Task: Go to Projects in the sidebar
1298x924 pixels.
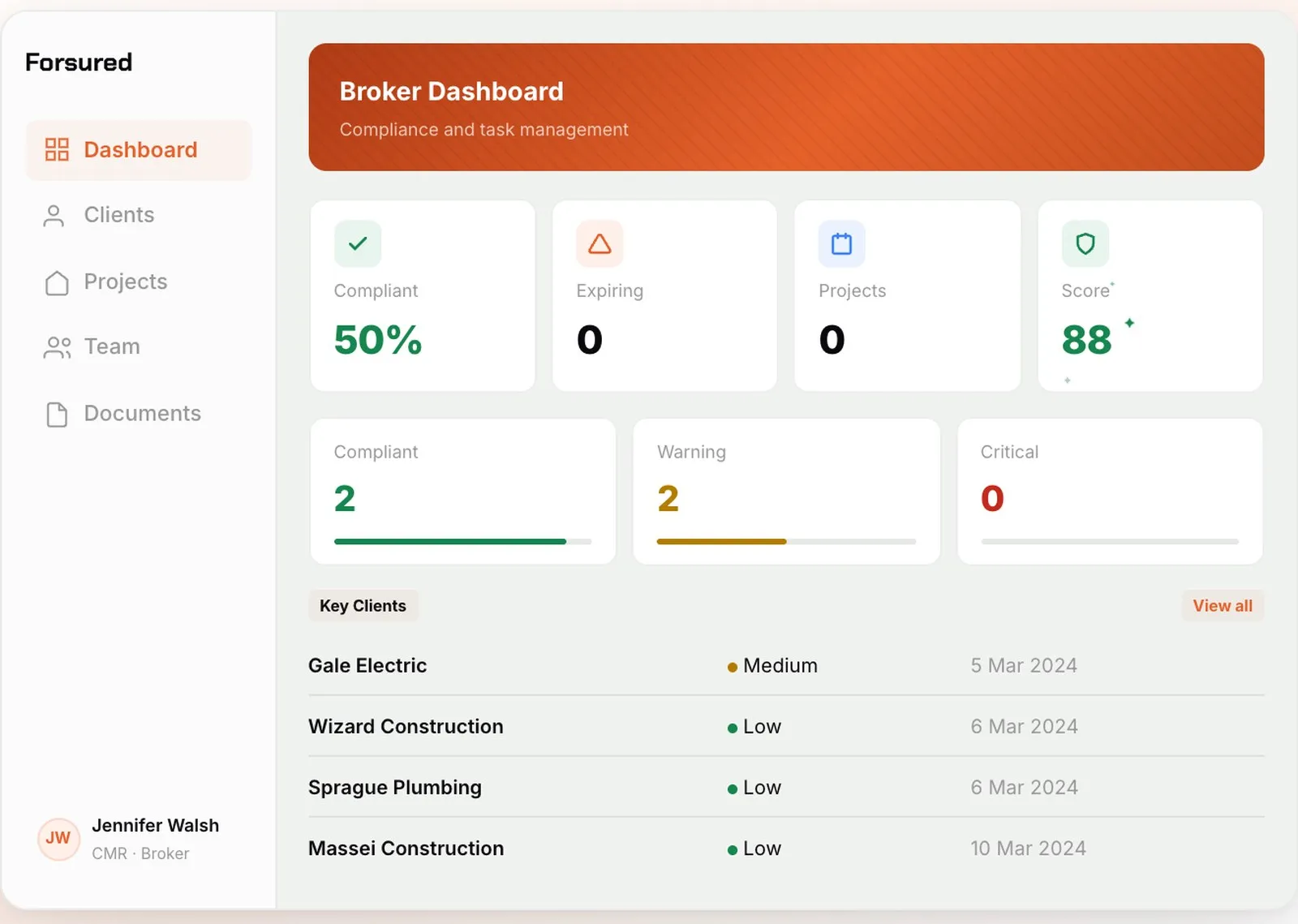Action: tap(139, 281)
